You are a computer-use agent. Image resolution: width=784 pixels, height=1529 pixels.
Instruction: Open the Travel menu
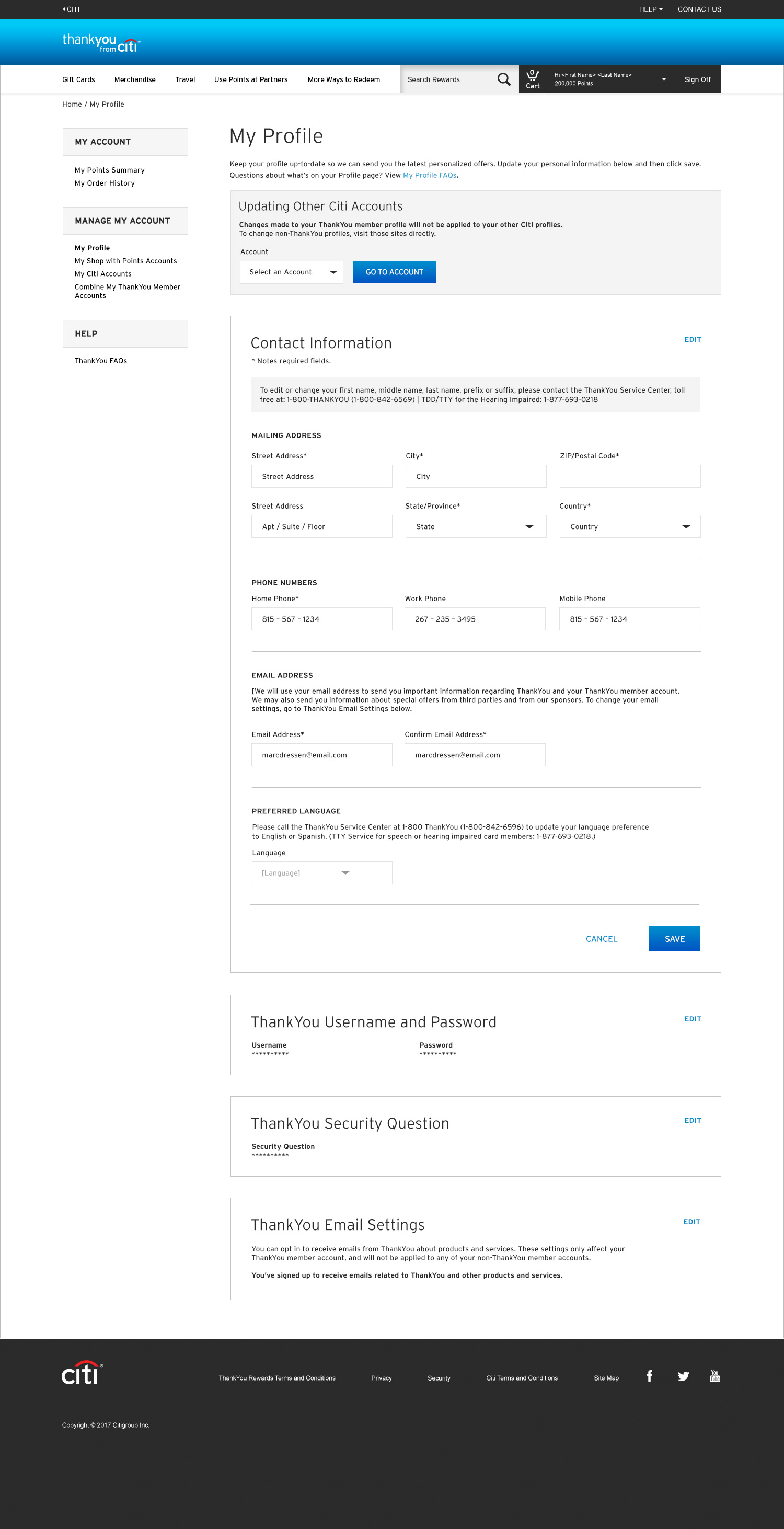pos(185,79)
